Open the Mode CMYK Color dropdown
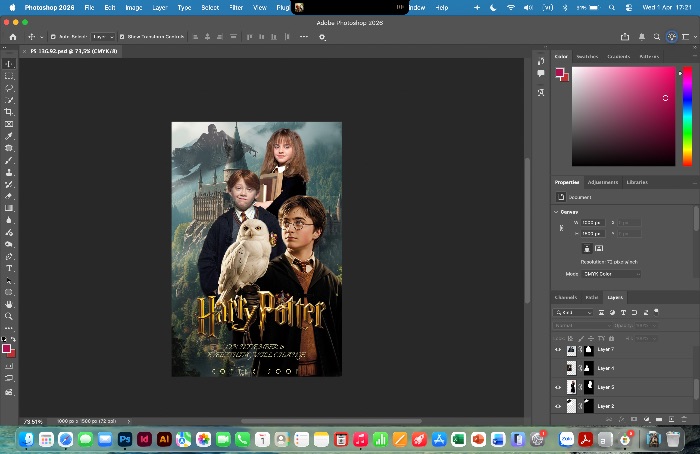The image size is (700, 454). tap(611, 274)
